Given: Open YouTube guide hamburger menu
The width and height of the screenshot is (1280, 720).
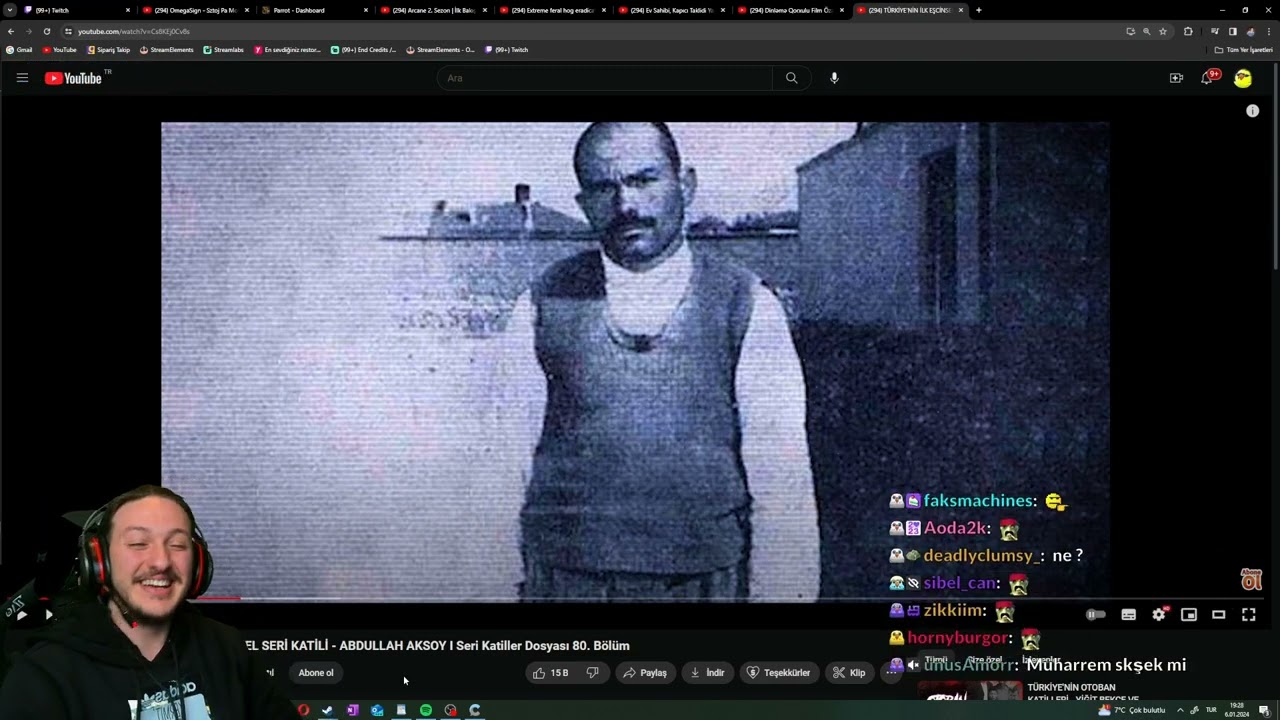Looking at the screenshot, I should (22, 78).
